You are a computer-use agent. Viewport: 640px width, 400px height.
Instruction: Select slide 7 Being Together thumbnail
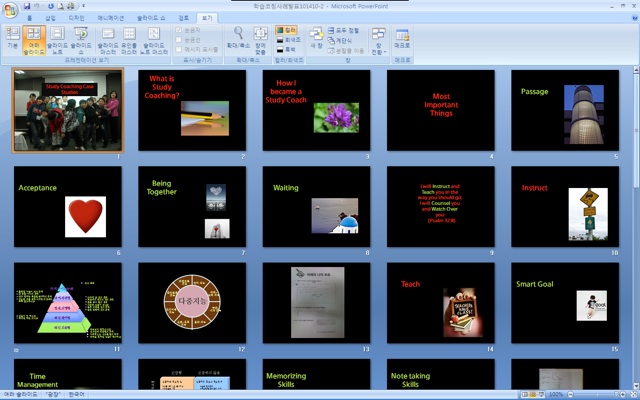[x=192, y=207]
